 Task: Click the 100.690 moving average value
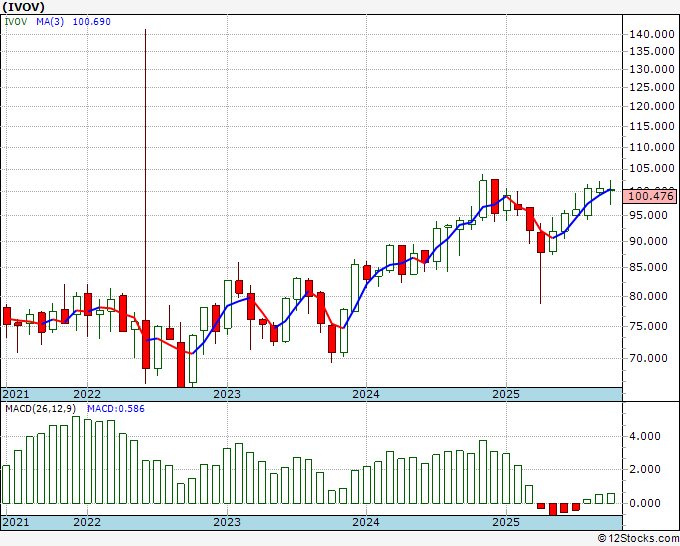pos(92,22)
